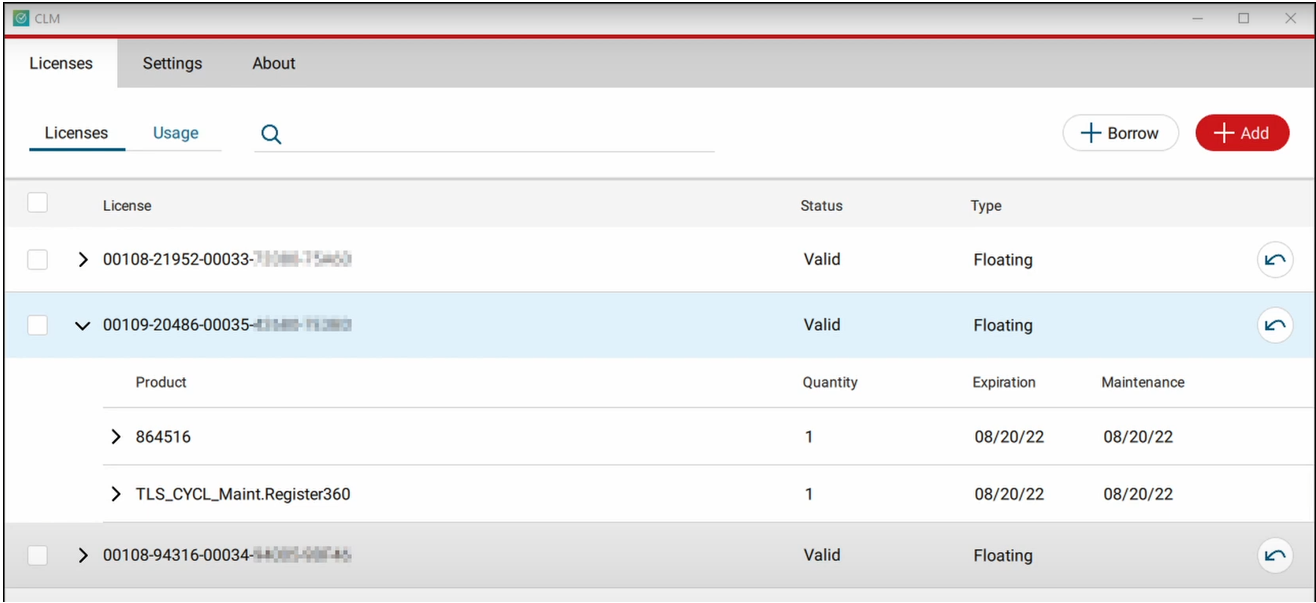Click the return icon for license 00108-94316-00034
1316x603 pixels.
(1274, 556)
